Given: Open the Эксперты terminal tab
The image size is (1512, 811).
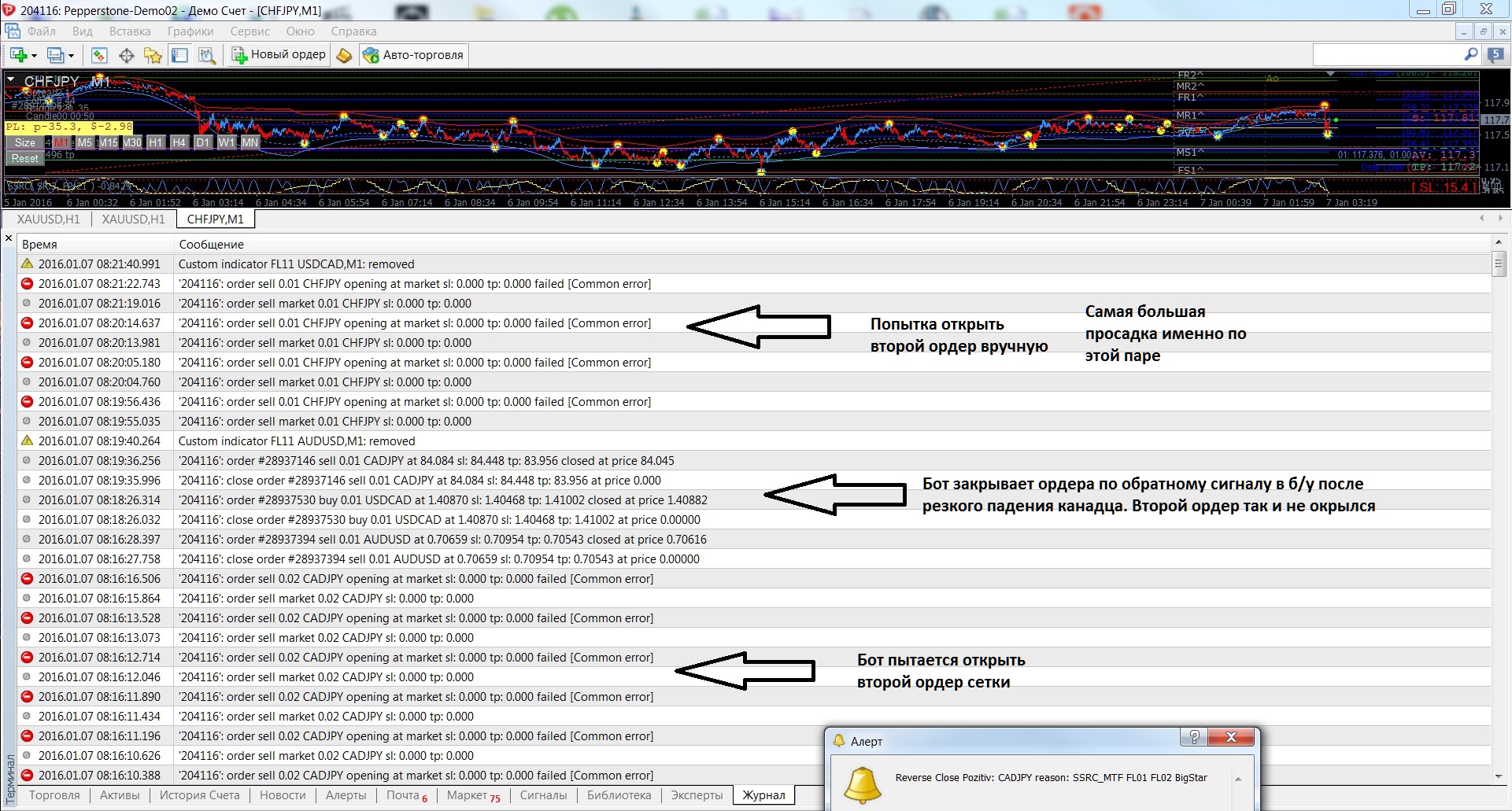Looking at the screenshot, I should tap(697, 795).
